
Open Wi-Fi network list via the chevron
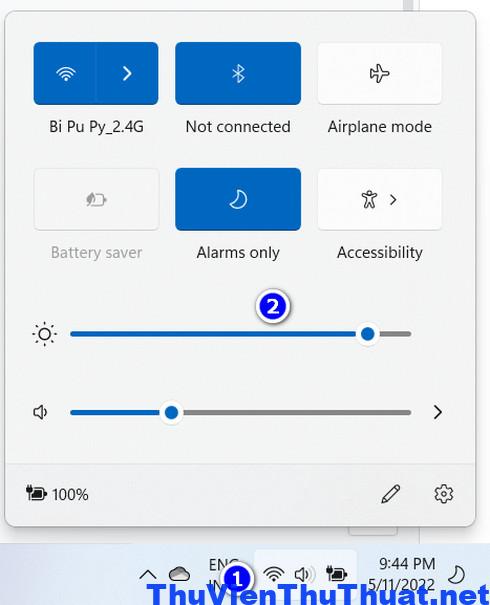(127, 73)
